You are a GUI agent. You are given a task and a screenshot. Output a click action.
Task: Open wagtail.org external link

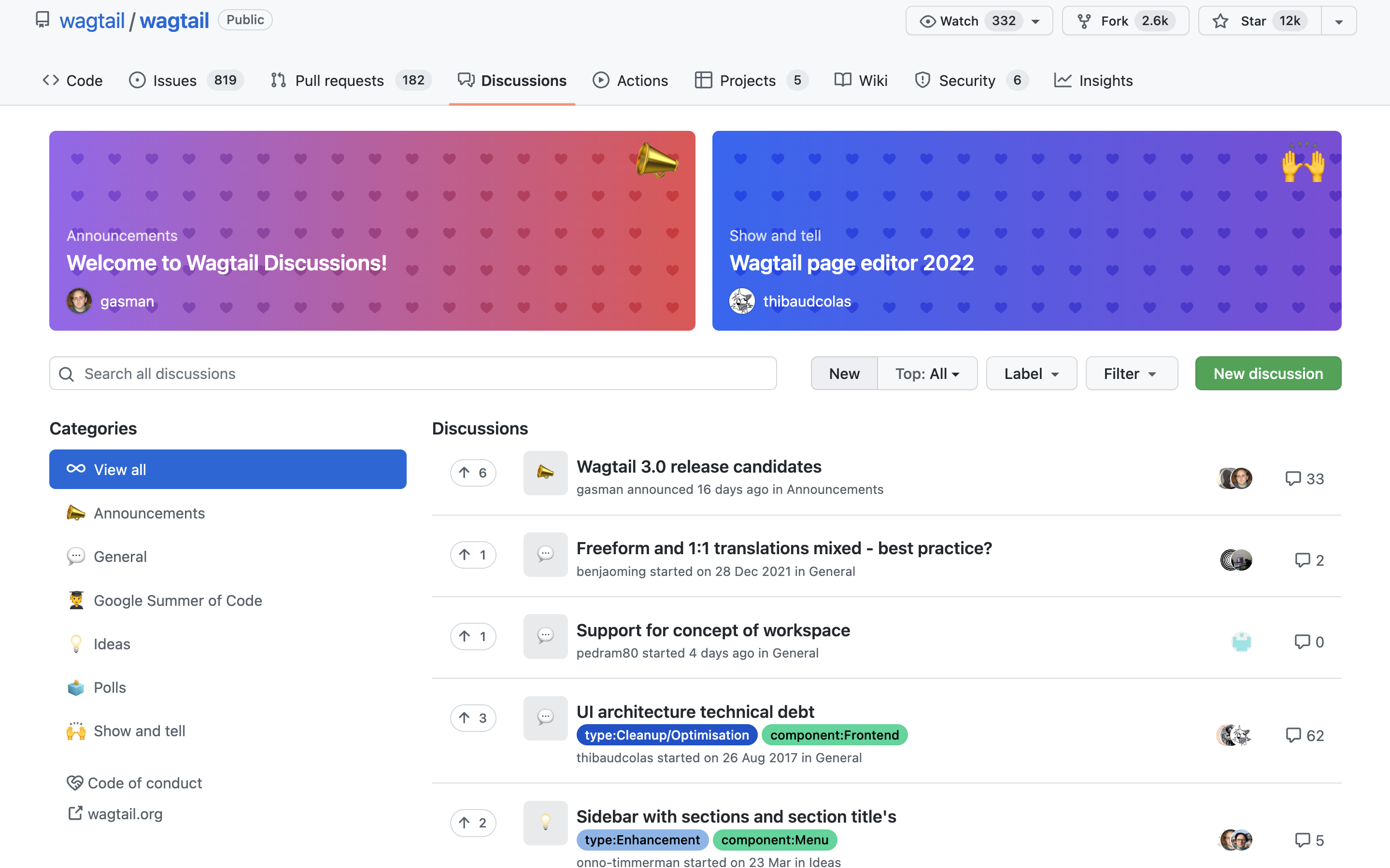click(x=125, y=813)
